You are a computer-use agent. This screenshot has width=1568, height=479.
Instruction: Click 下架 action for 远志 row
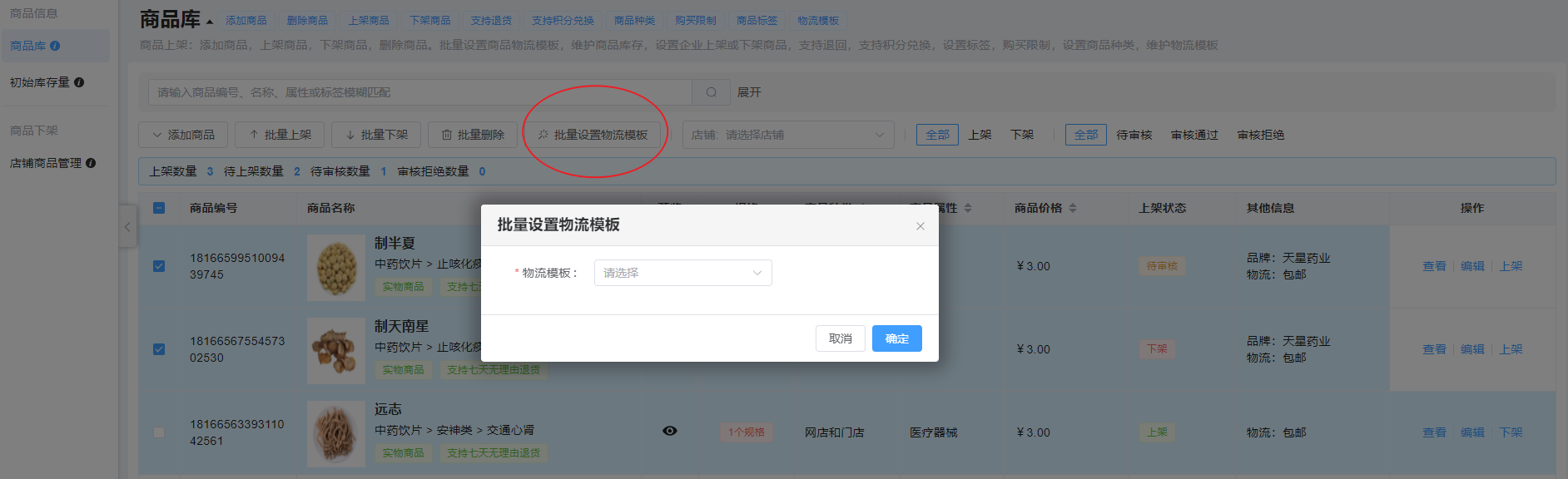[x=1511, y=432]
